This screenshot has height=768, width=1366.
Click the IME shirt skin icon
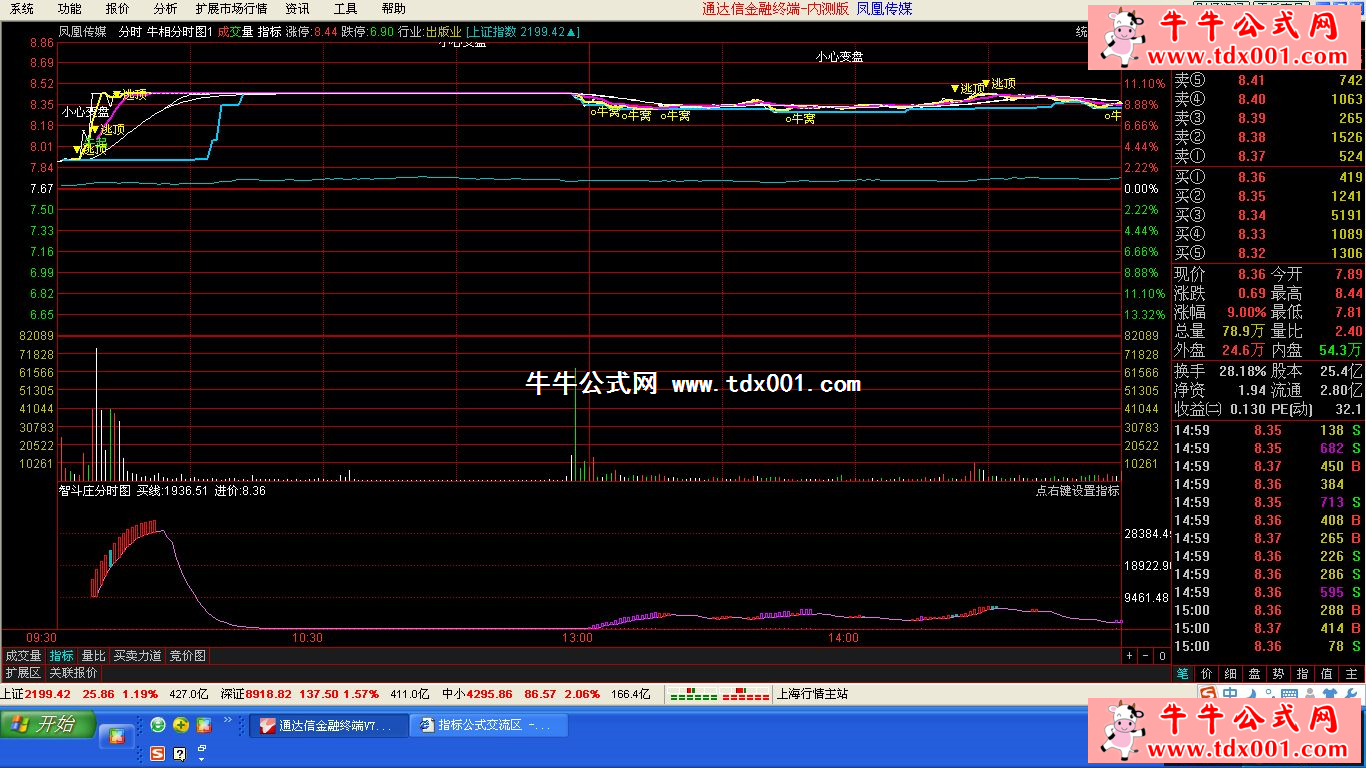coord(1329,694)
